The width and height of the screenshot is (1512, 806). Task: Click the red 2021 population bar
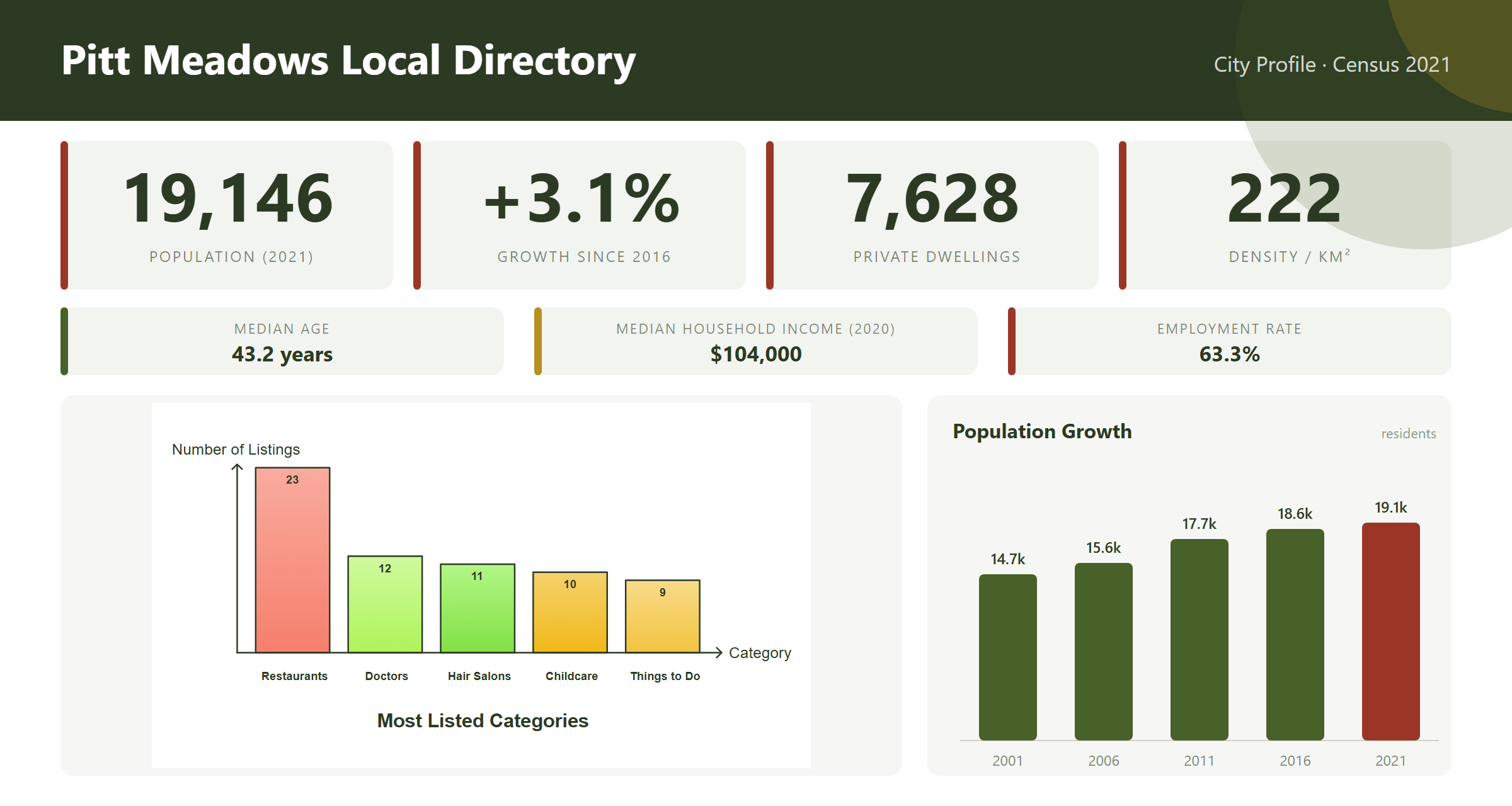click(x=1390, y=632)
